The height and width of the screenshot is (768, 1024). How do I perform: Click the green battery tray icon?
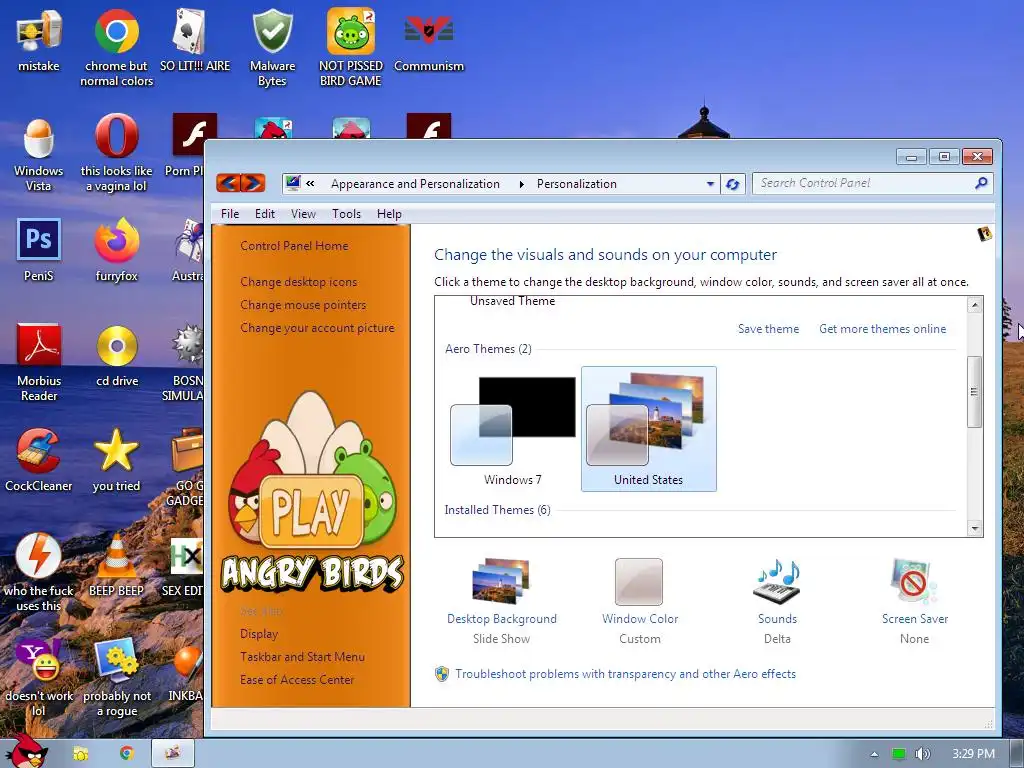coord(899,754)
